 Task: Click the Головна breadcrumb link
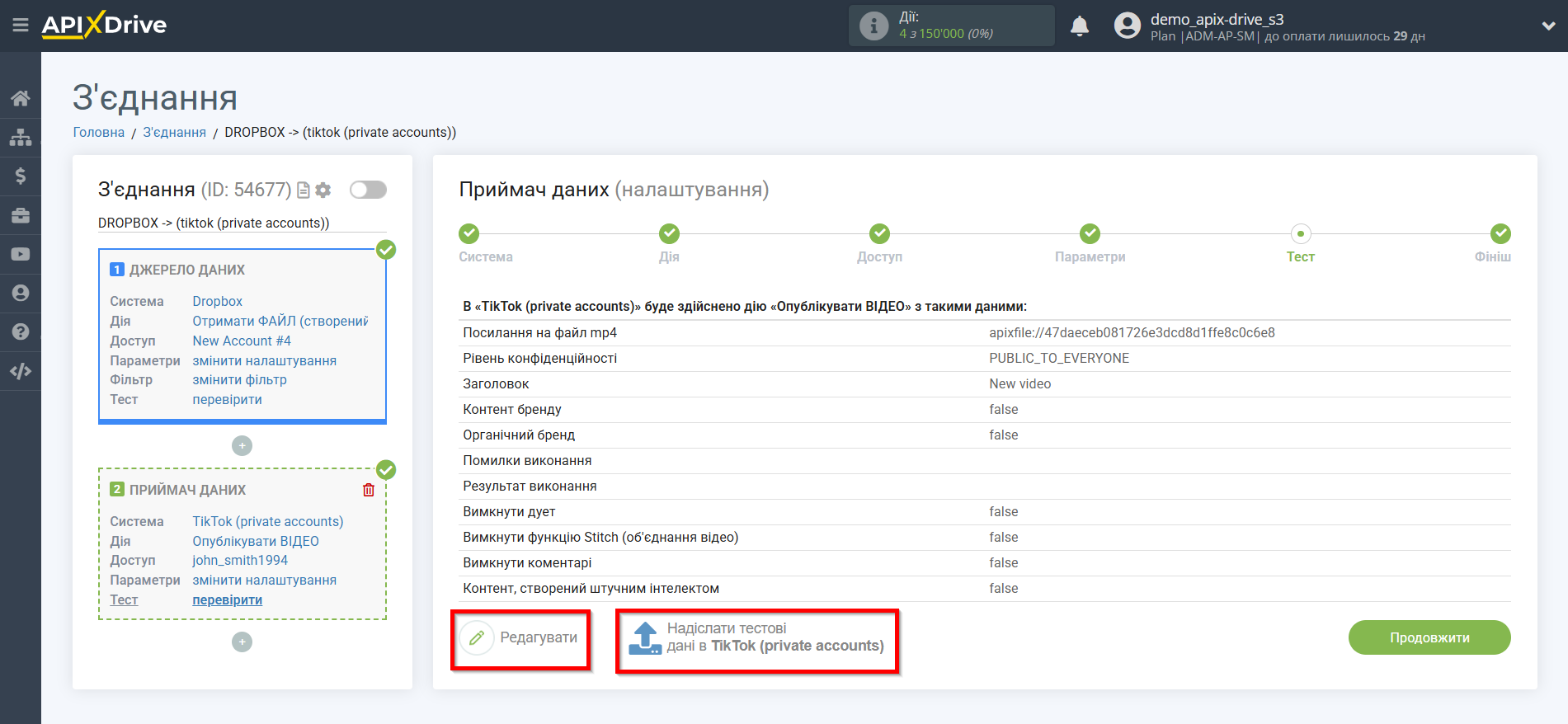[x=99, y=132]
